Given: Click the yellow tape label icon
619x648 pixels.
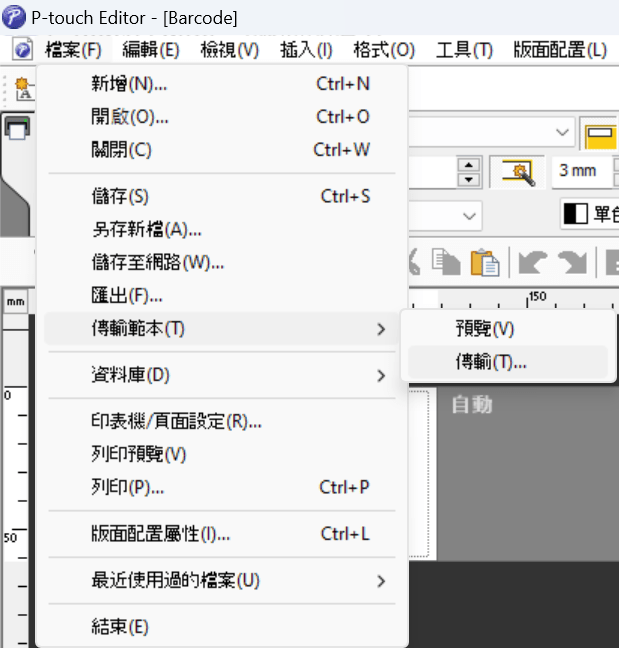Looking at the screenshot, I should point(600,135).
